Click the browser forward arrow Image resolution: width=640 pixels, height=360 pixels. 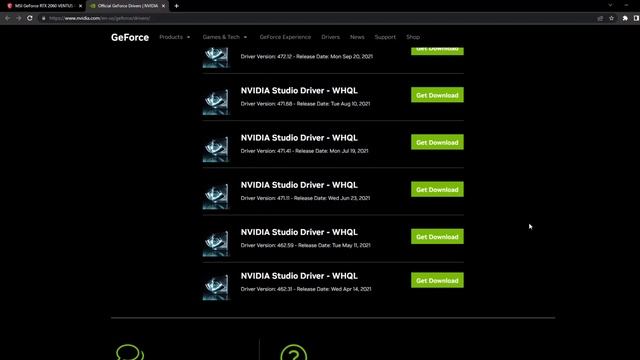[18, 18]
